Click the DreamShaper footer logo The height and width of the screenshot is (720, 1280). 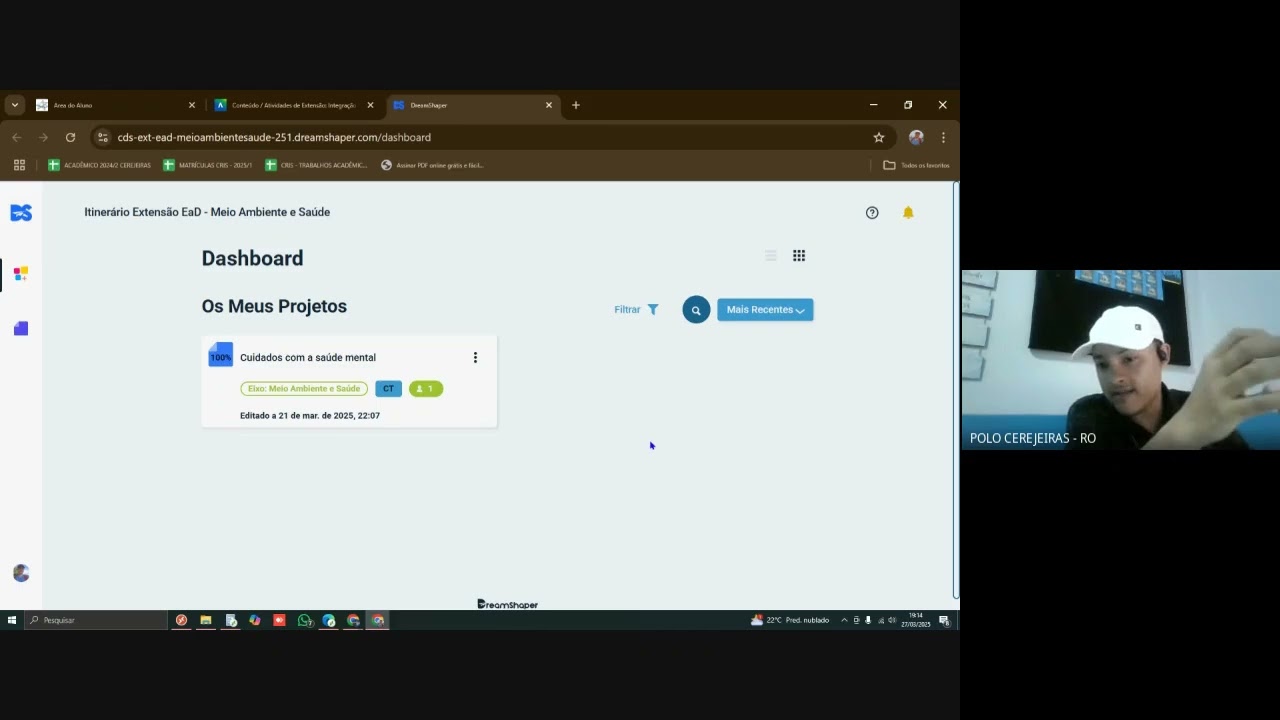point(508,604)
